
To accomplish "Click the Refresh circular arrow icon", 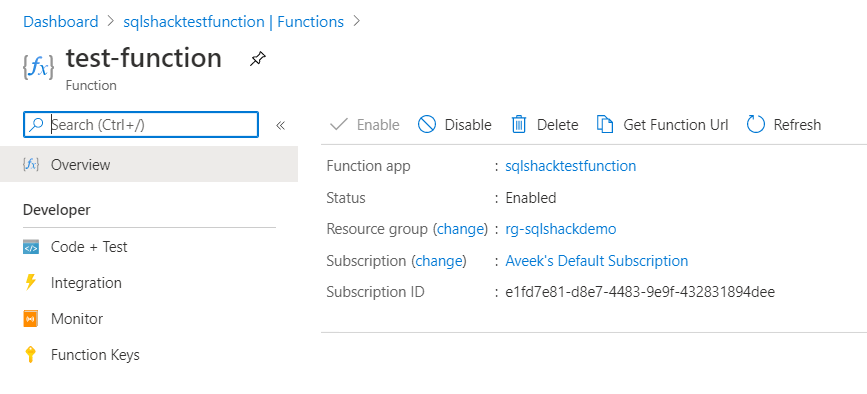I will [x=755, y=124].
